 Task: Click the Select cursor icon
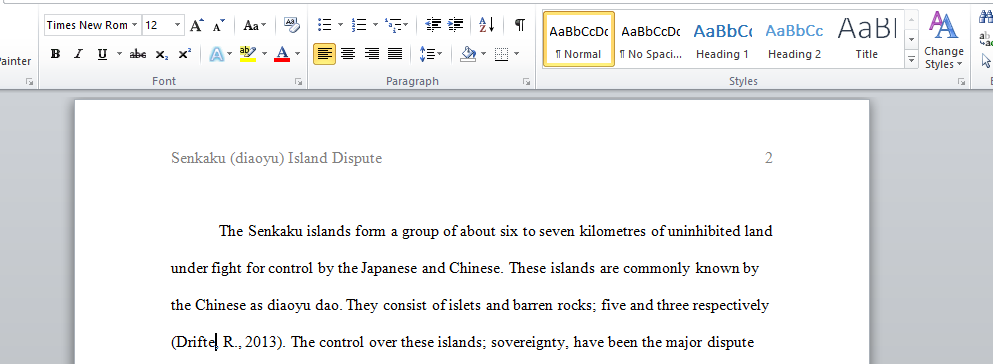[x=986, y=61]
